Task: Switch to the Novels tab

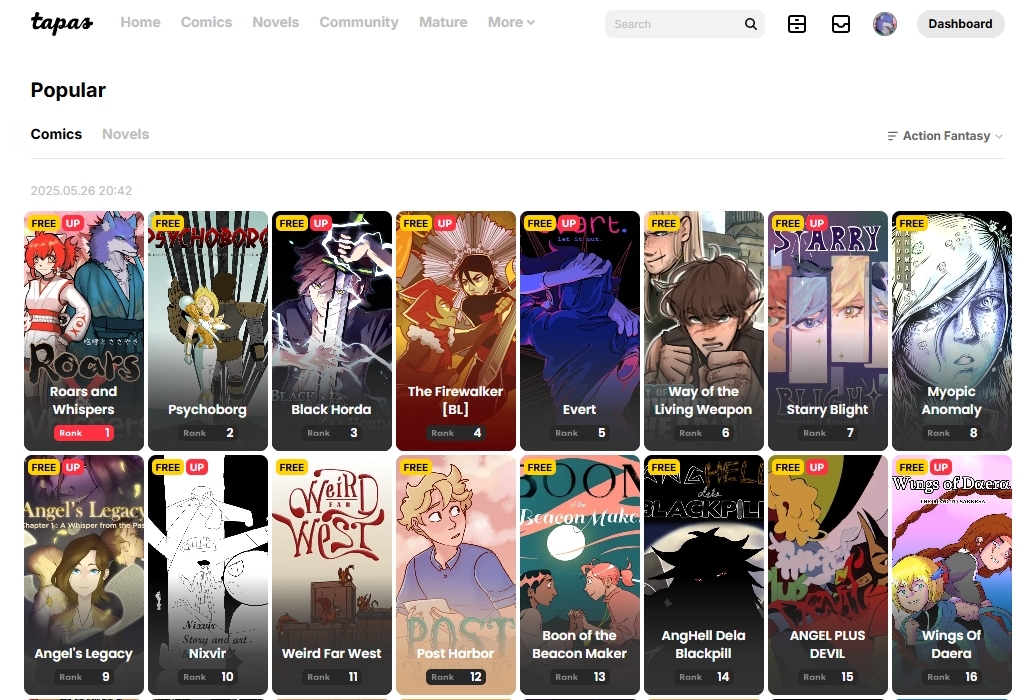Action: (125, 134)
